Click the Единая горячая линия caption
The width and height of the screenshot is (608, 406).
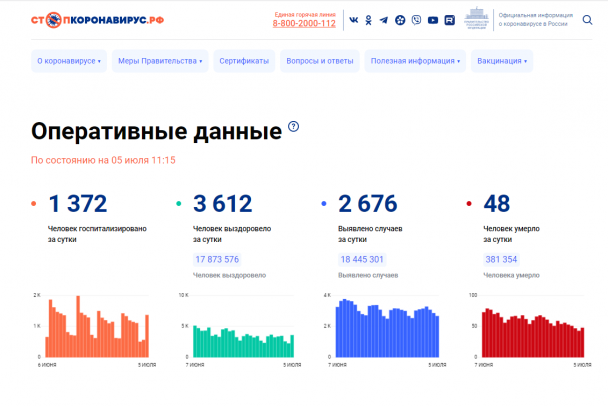pyautogui.click(x=305, y=14)
